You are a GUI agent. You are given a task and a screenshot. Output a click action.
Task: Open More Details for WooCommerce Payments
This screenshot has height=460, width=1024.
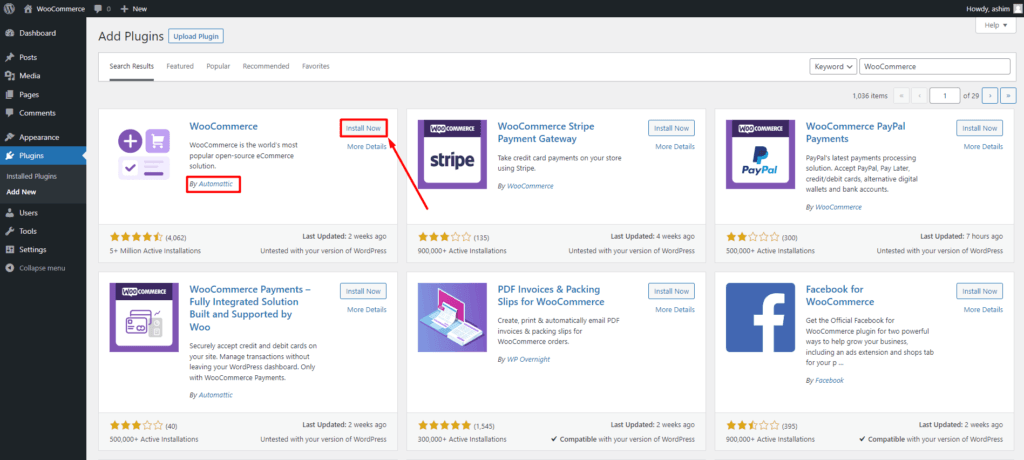pos(366,310)
